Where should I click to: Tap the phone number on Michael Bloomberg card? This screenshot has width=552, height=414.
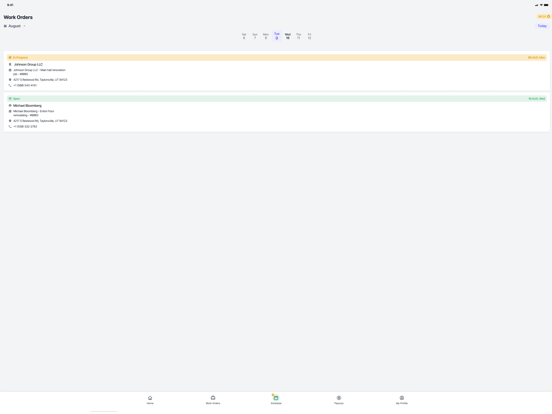(x=25, y=126)
